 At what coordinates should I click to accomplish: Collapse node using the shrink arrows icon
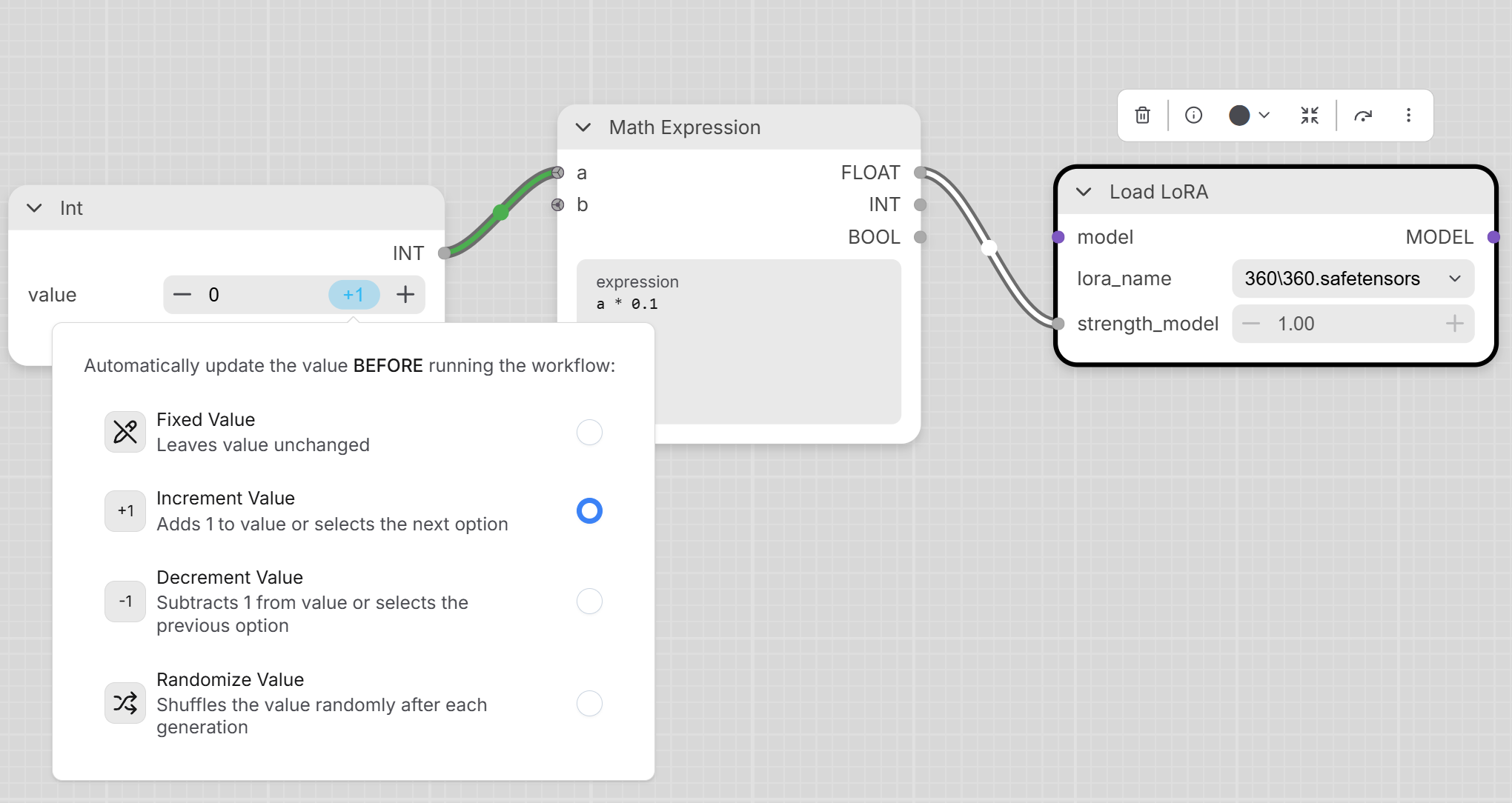pyautogui.click(x=1310, y=115)
